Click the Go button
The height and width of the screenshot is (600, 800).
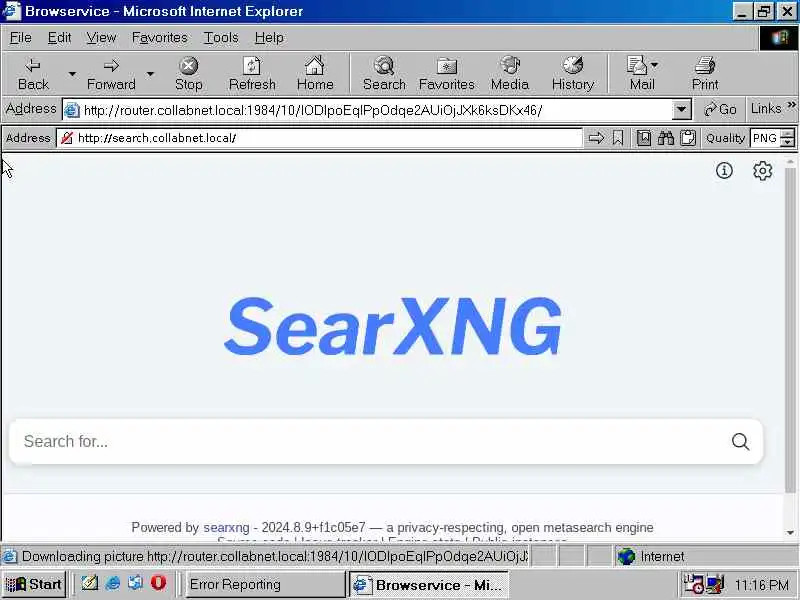tap(720, 110)
